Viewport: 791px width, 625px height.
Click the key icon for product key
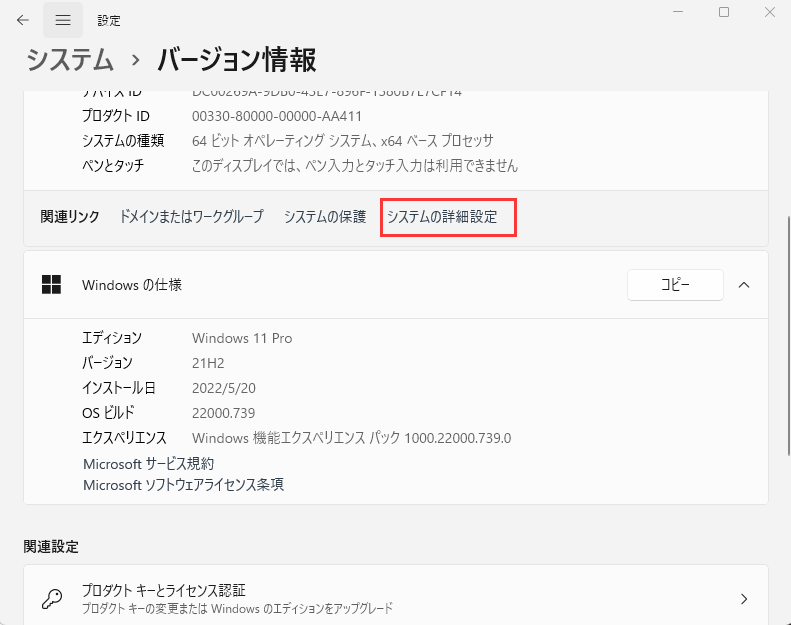(51, 599)
